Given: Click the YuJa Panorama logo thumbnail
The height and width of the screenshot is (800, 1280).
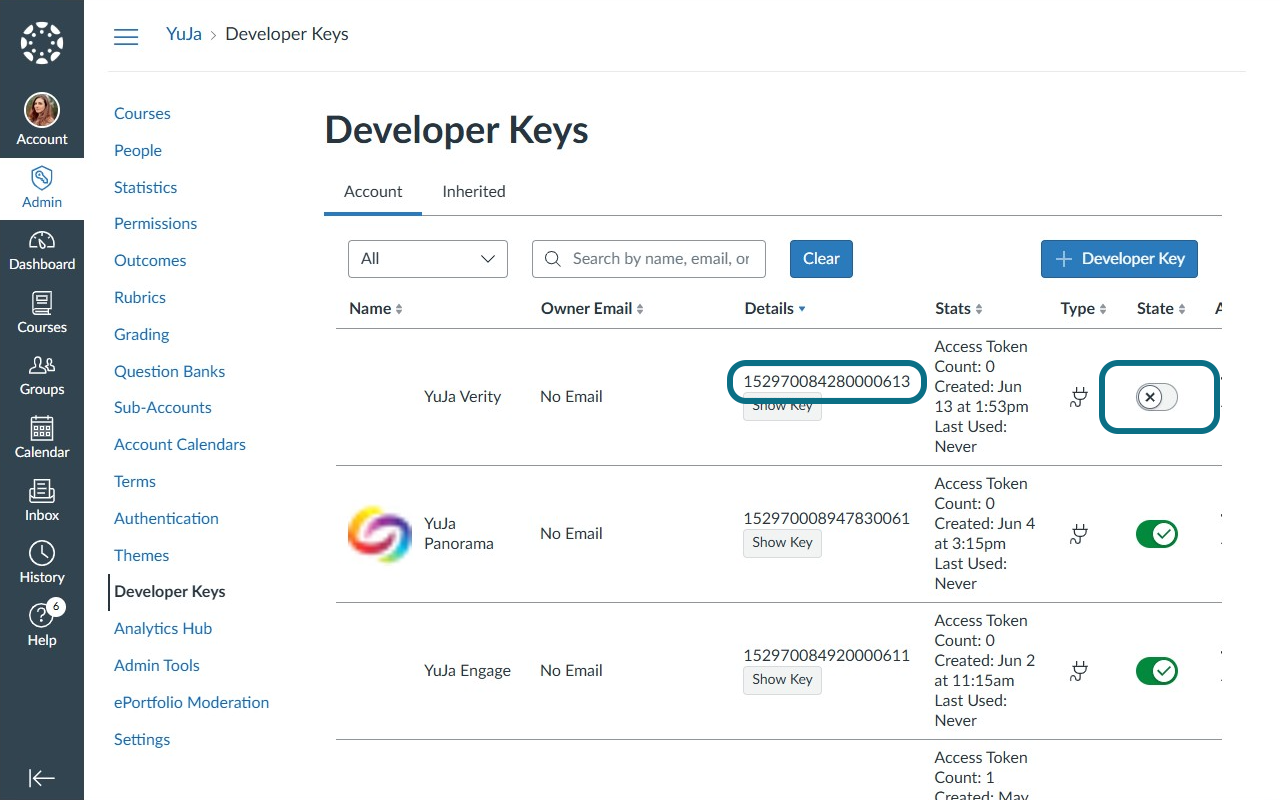Looking at the screenshot, I should pos(380,534).
